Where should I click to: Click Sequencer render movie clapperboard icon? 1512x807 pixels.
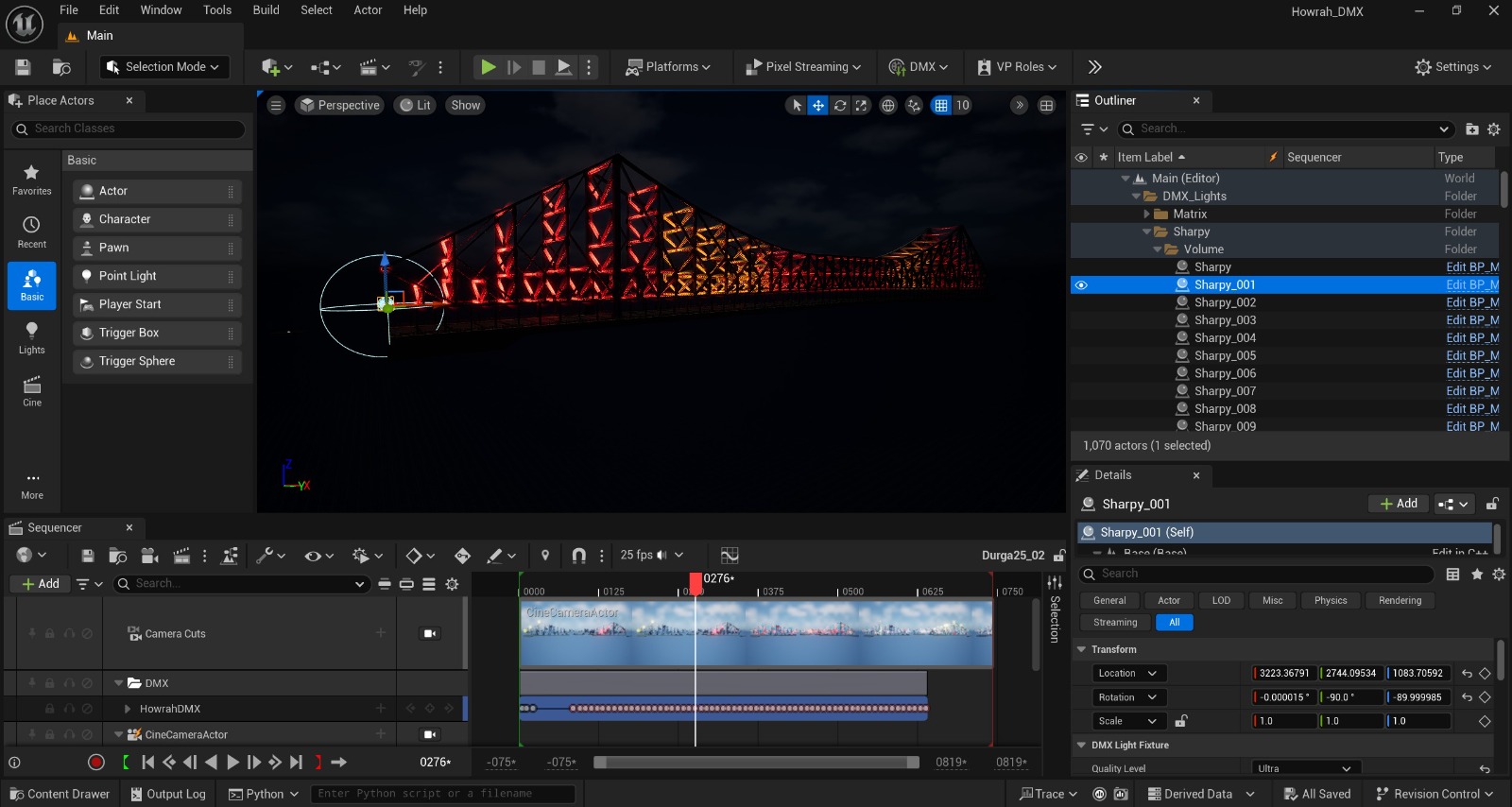pos(181,556)
